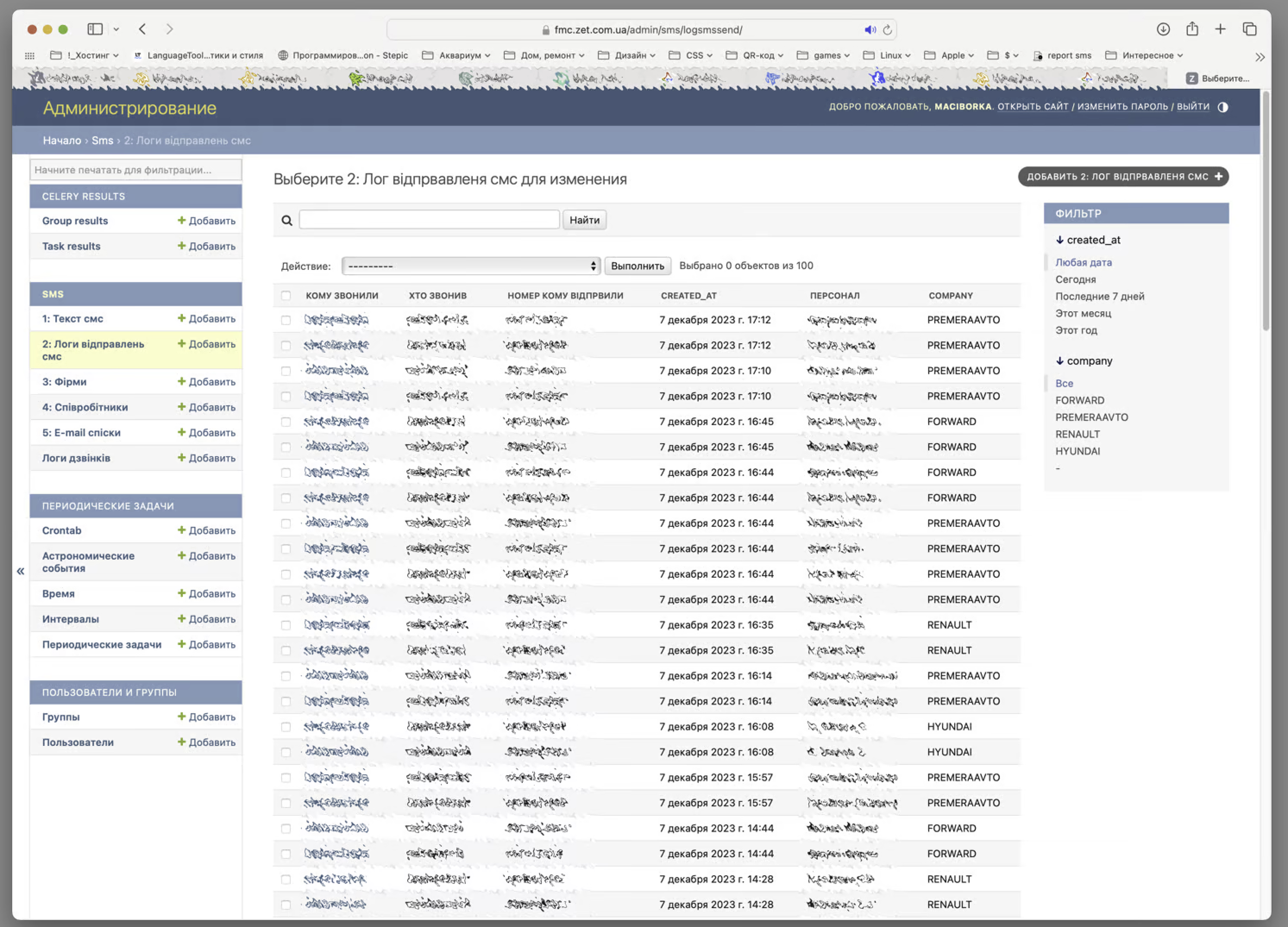
Task: Open 4: Співробітники in sidebar
Action: point(85,407)
